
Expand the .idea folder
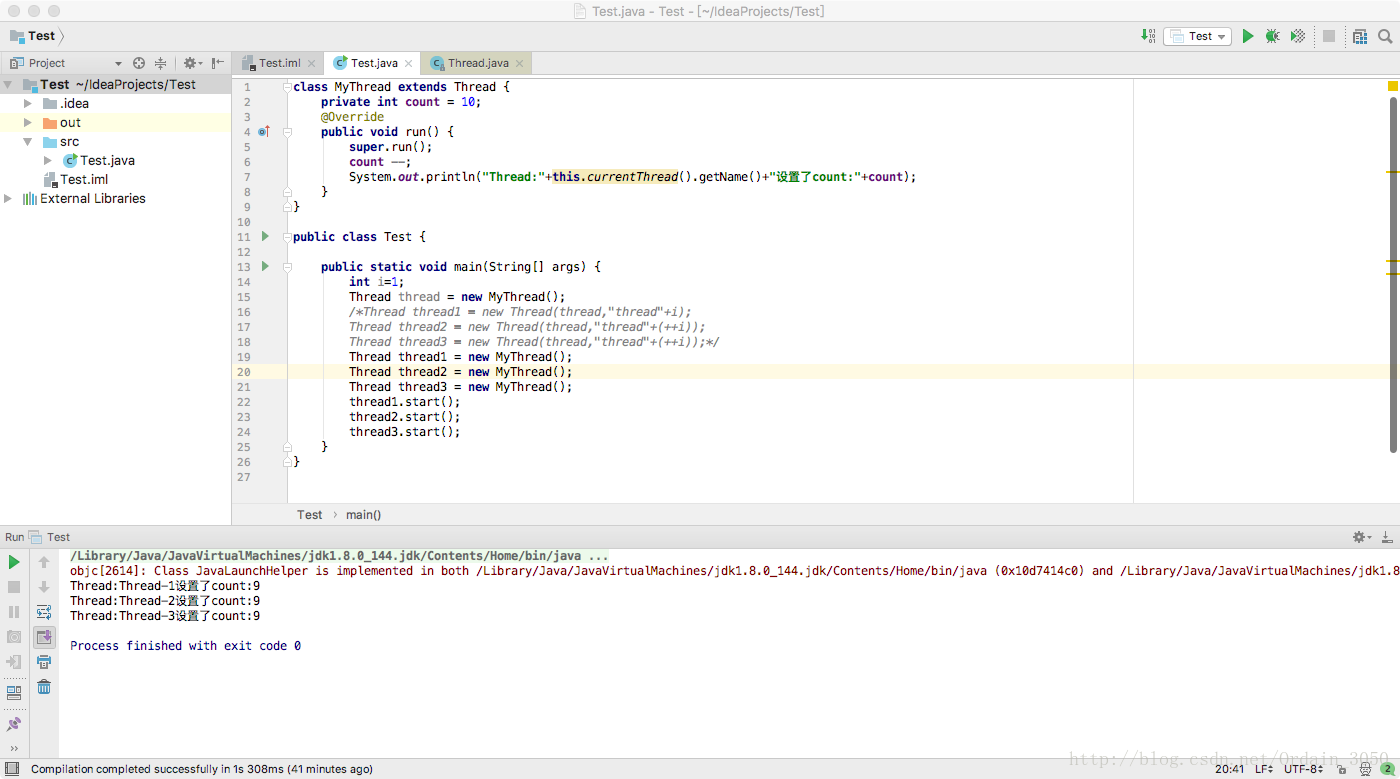[28, 104]
